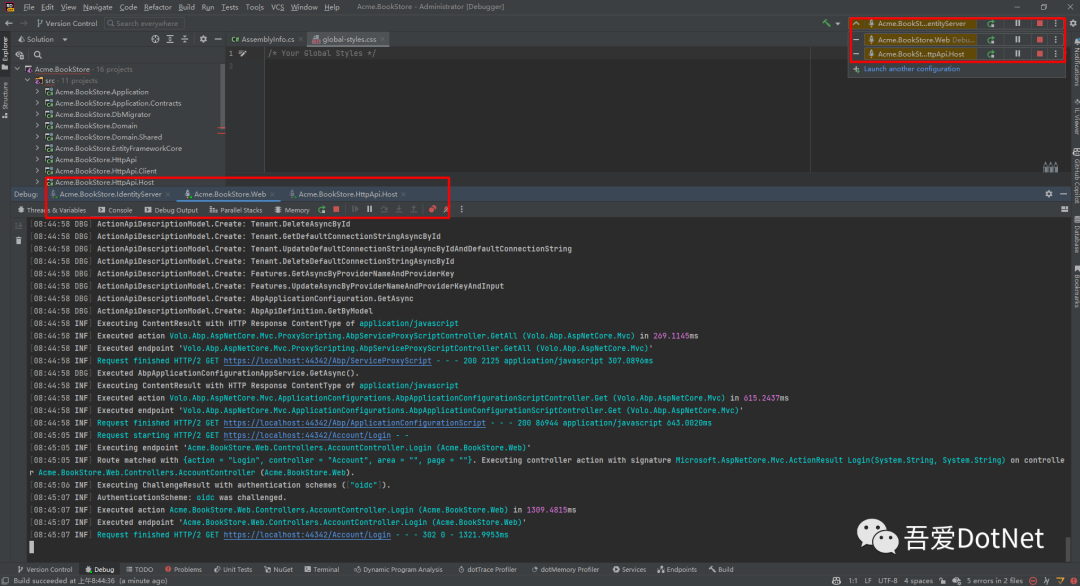
Task: Click the Solution panel search magnifier
Action: [x=37, y=54]
